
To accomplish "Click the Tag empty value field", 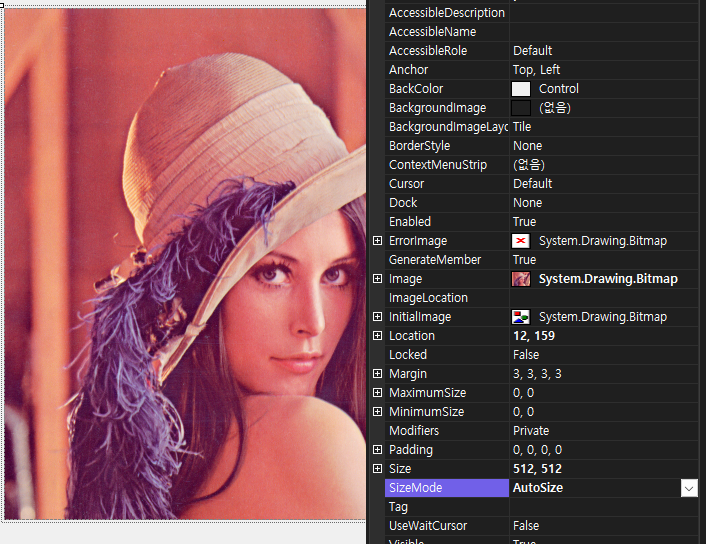I will pos(604,507).
